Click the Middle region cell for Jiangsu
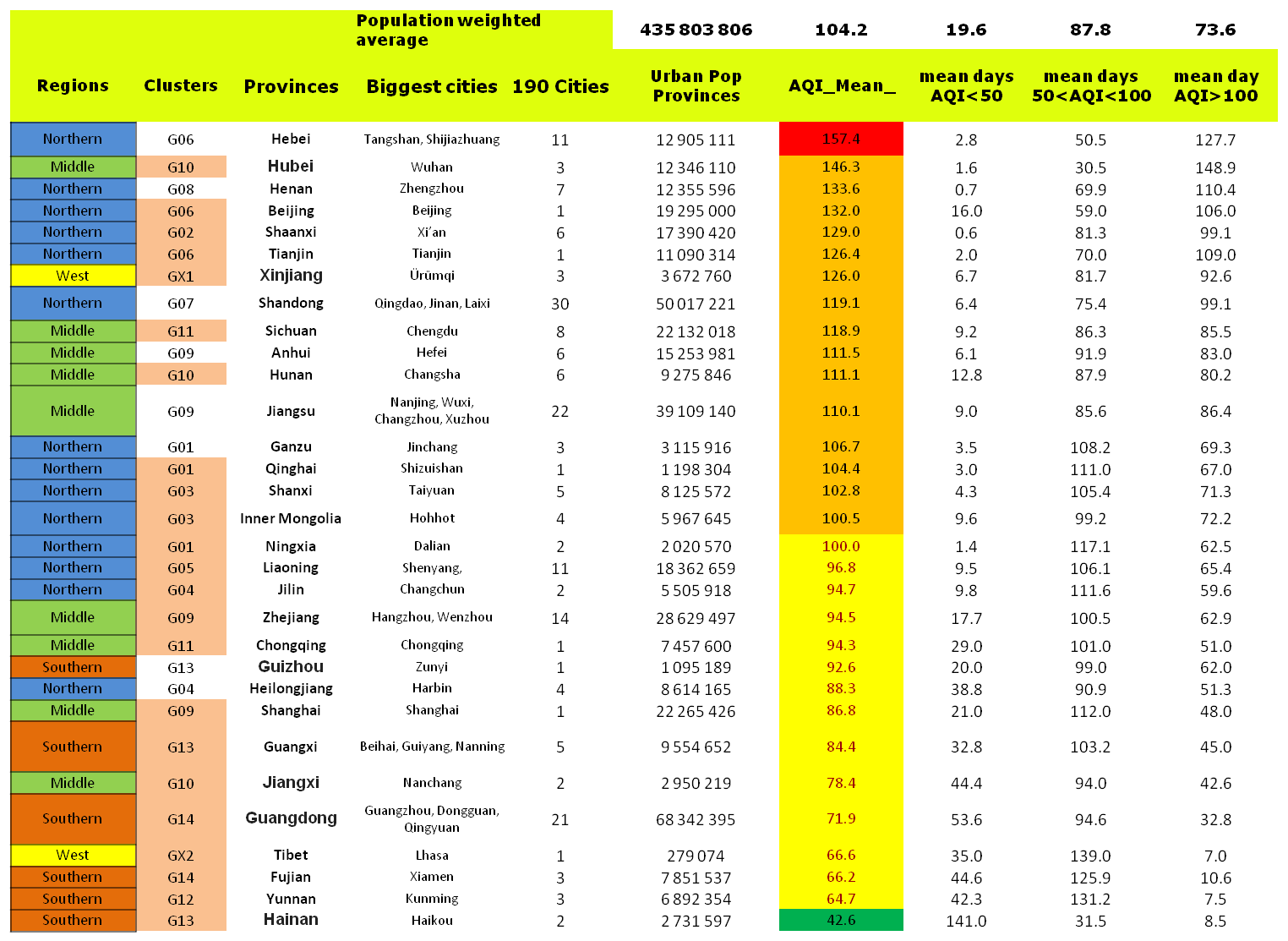Screen dimensions: 1288x941 pyautogui.click(x=73, y=411)
